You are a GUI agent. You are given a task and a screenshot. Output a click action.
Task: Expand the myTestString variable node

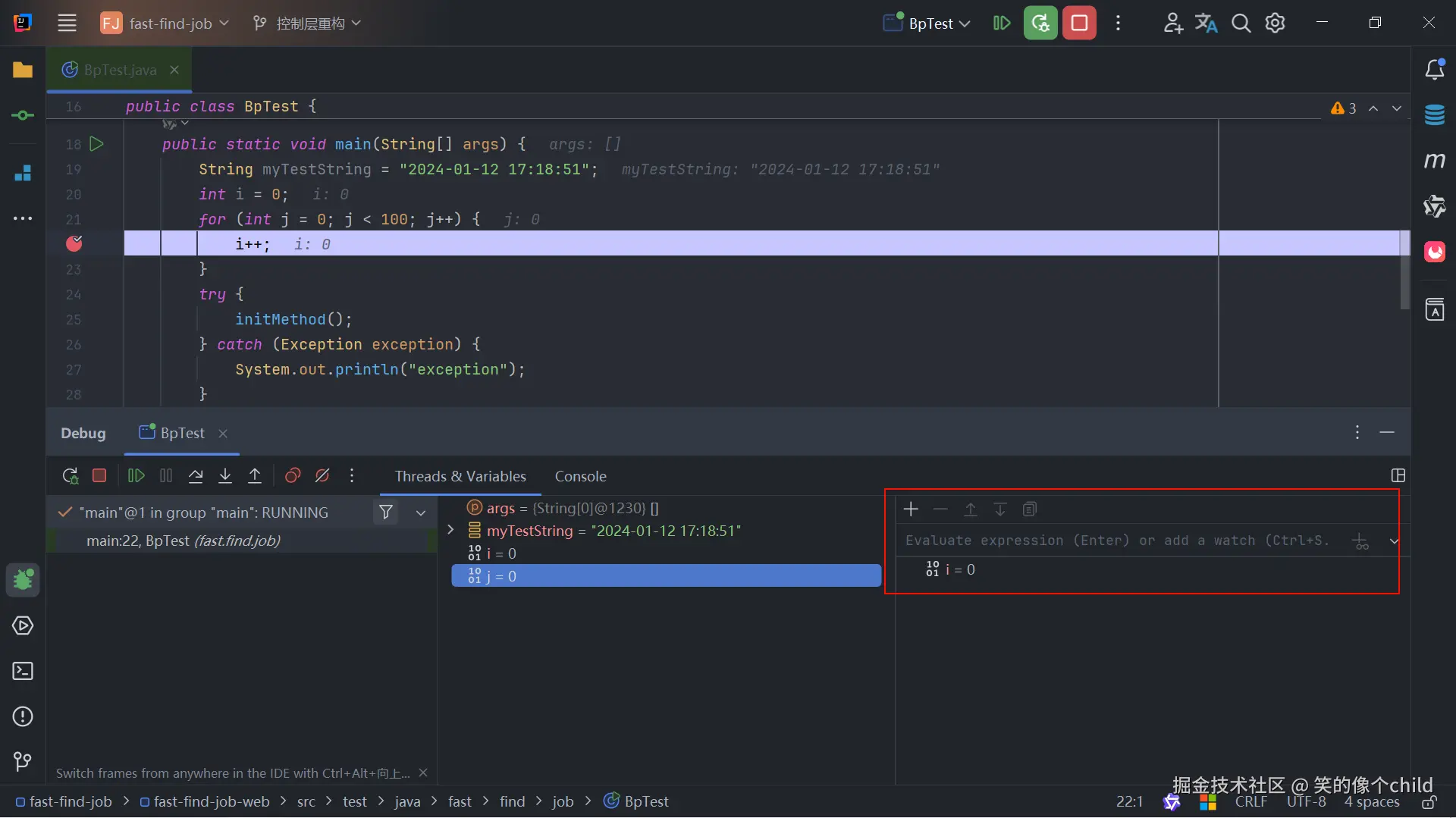450,530
